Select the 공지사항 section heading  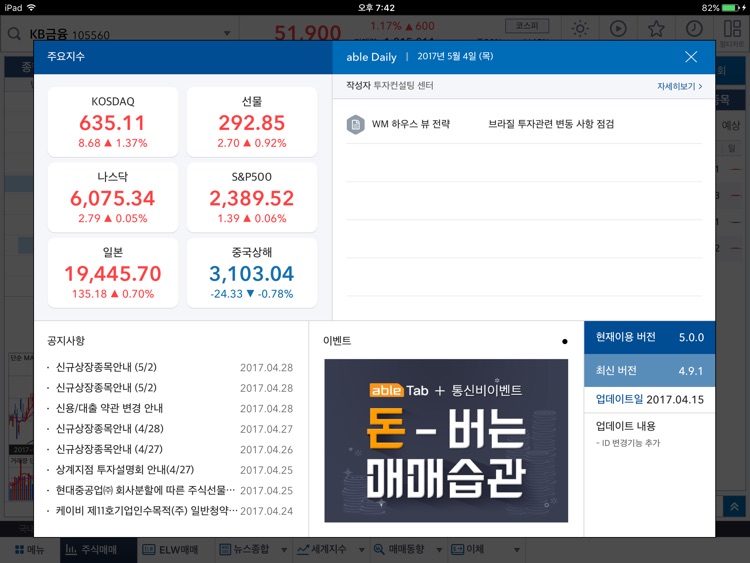tap(66, 341)
